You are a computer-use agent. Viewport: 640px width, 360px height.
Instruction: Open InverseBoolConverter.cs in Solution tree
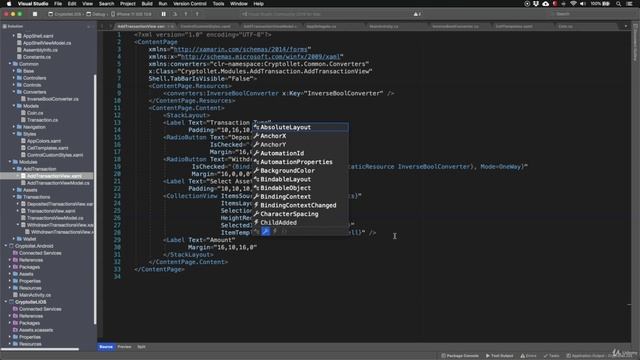53,99
